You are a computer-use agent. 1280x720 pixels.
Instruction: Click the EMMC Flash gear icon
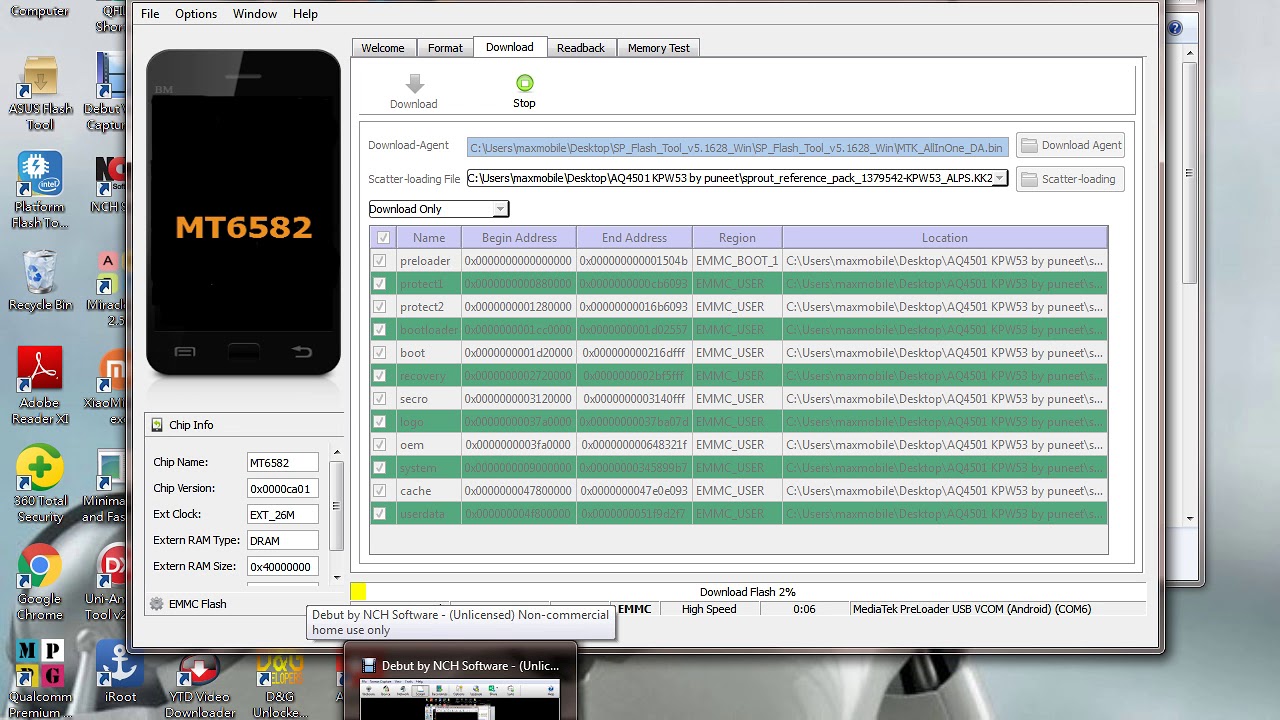pos(156,604)
